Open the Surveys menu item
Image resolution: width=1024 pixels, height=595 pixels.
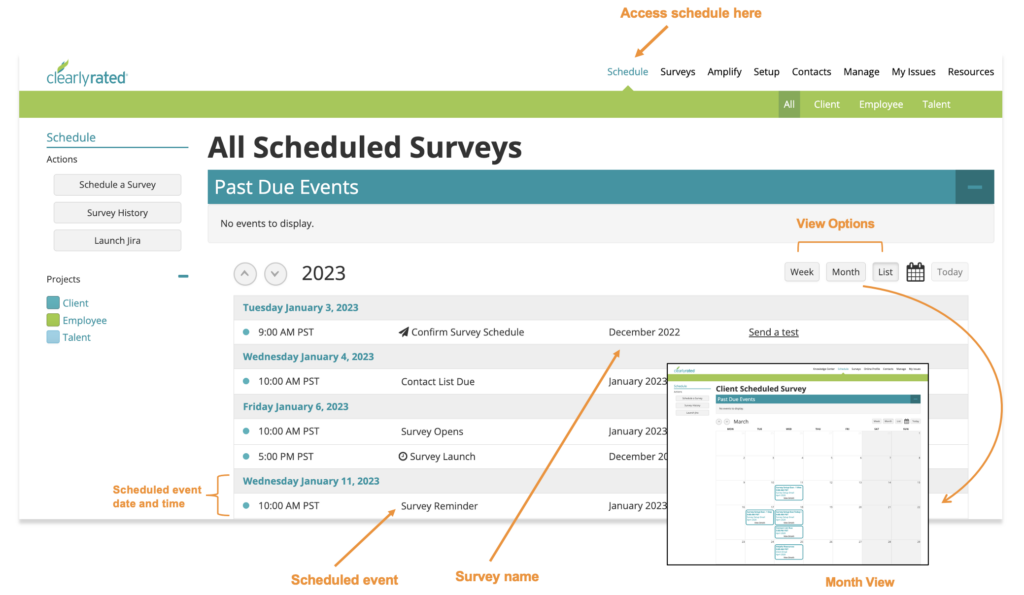[677, 71]
